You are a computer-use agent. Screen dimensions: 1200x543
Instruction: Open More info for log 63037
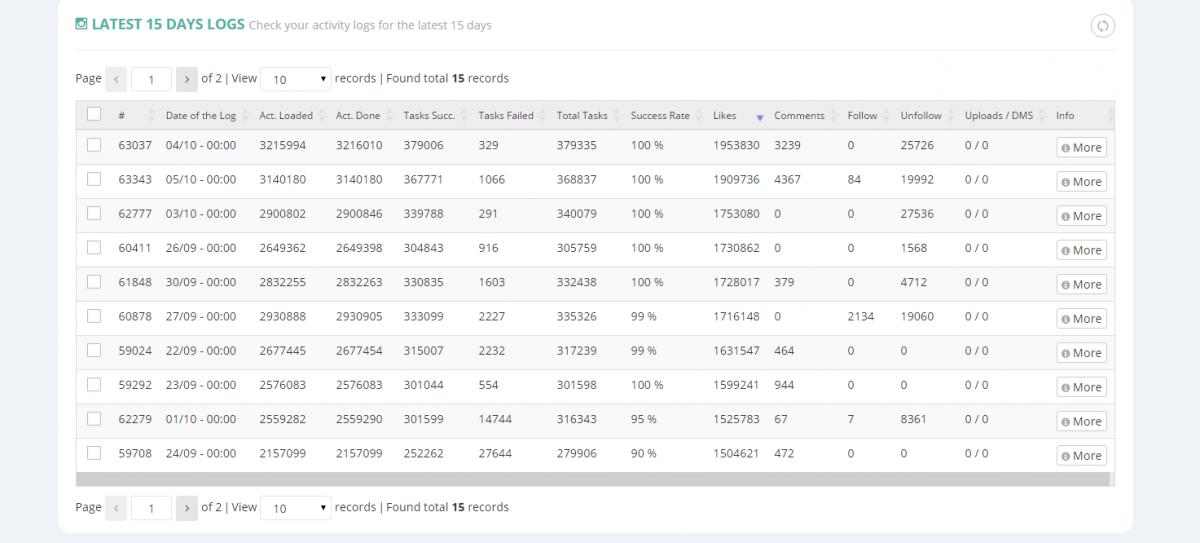(1081, 147)
